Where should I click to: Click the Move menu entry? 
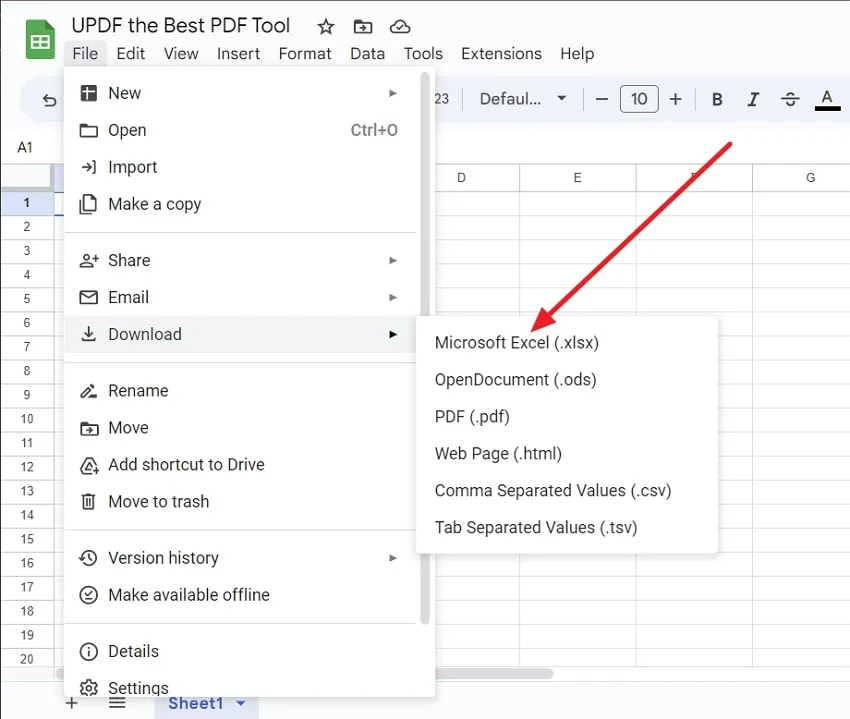pos(240,427)
